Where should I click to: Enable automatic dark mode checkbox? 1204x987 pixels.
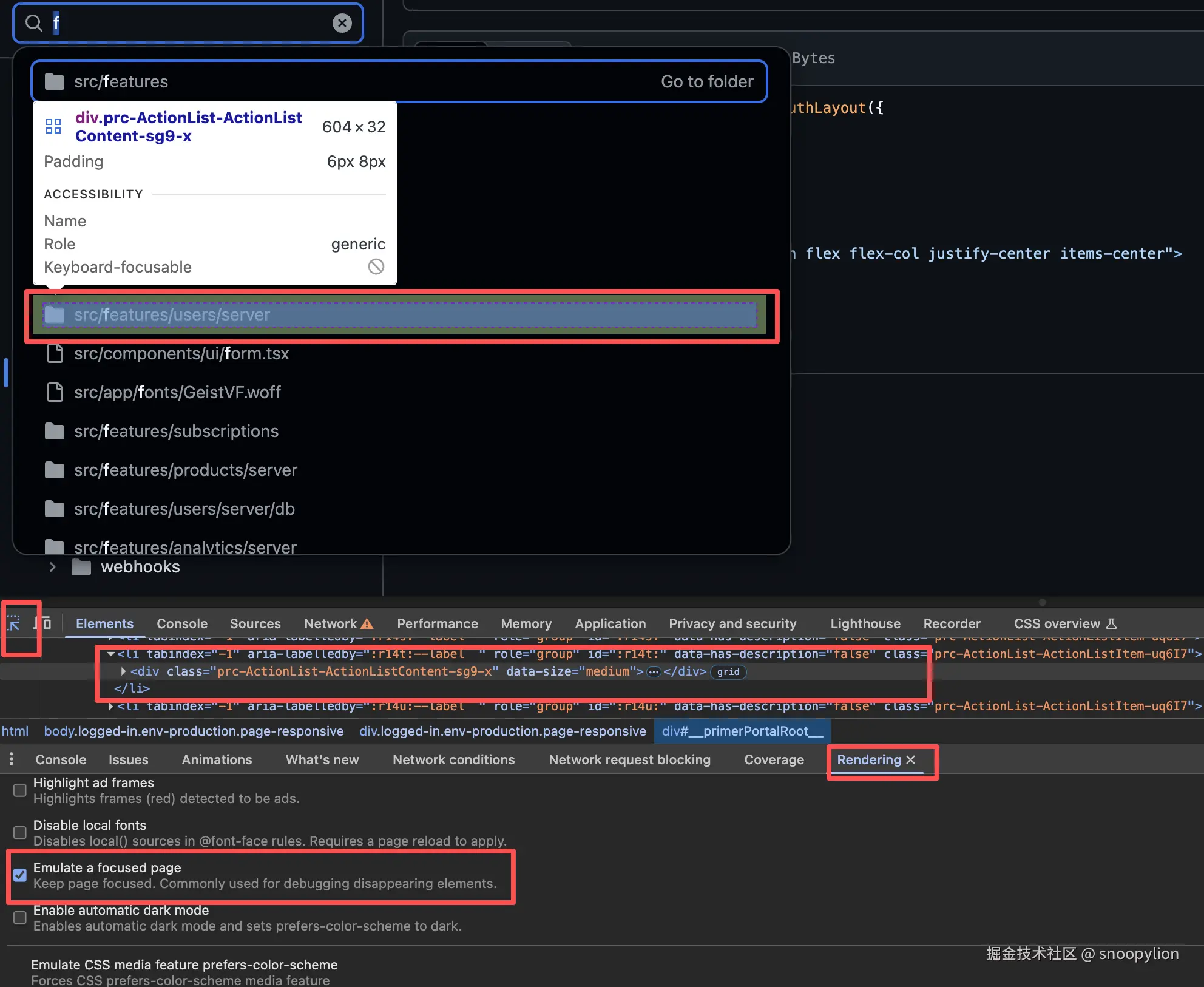20,917
